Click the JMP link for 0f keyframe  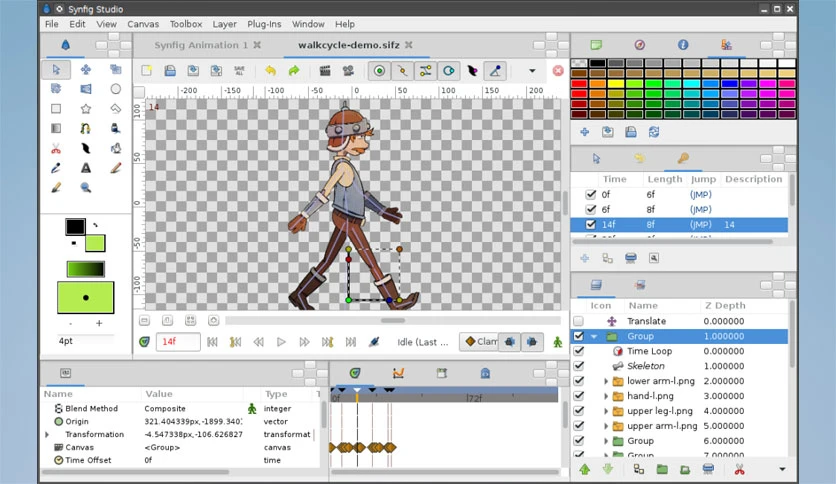701,195
